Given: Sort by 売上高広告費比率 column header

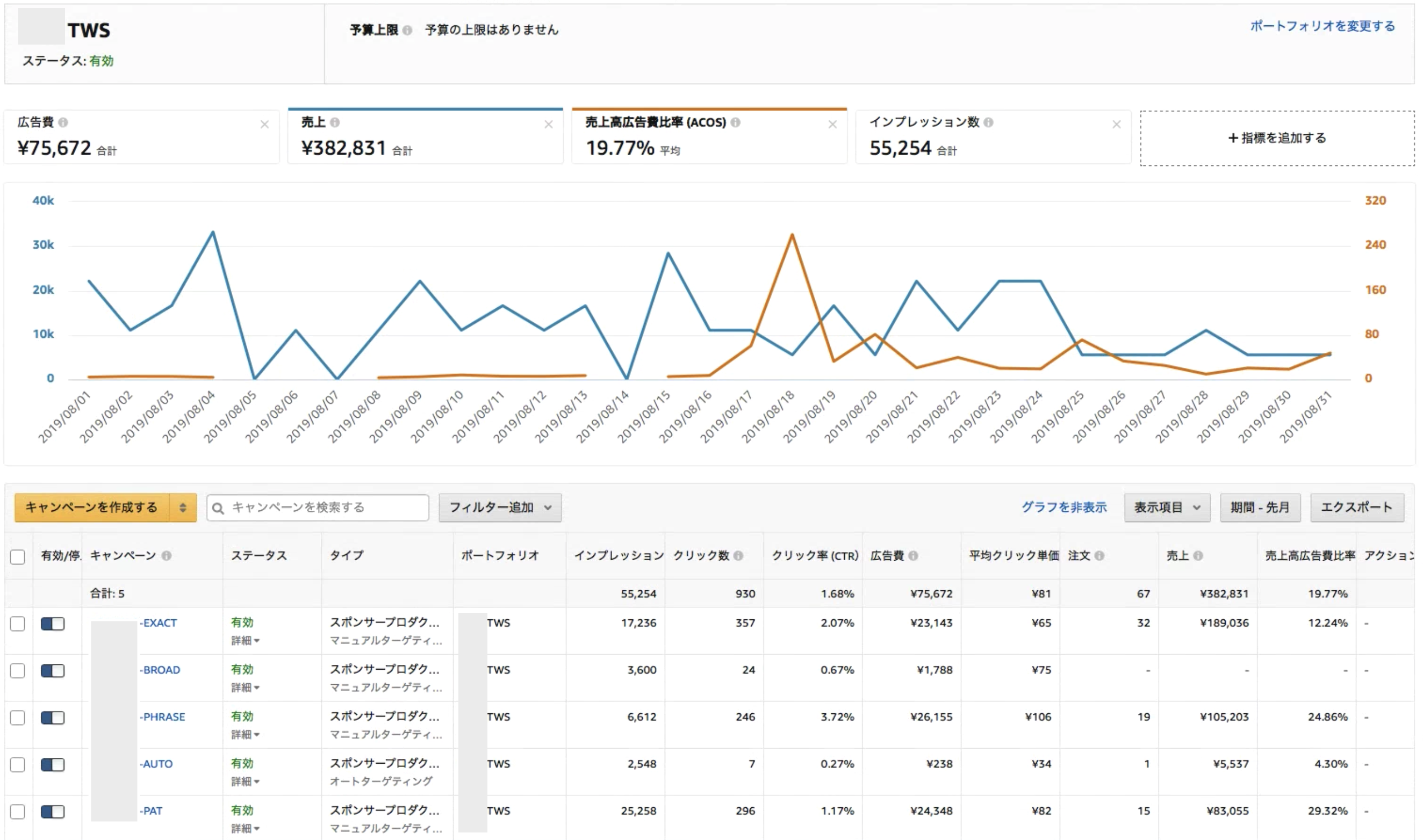Looking at the screenshot, I should (x=1310, y=556).
